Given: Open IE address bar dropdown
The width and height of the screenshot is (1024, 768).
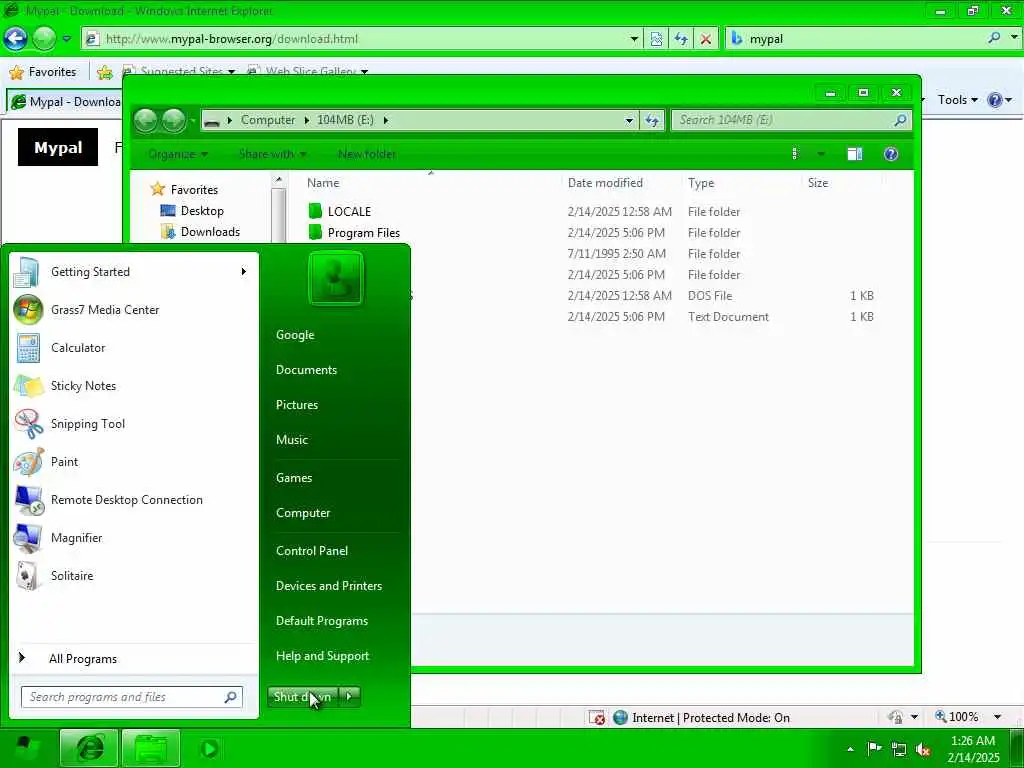Looking at the screenshot, I should [x=633, y=39].
